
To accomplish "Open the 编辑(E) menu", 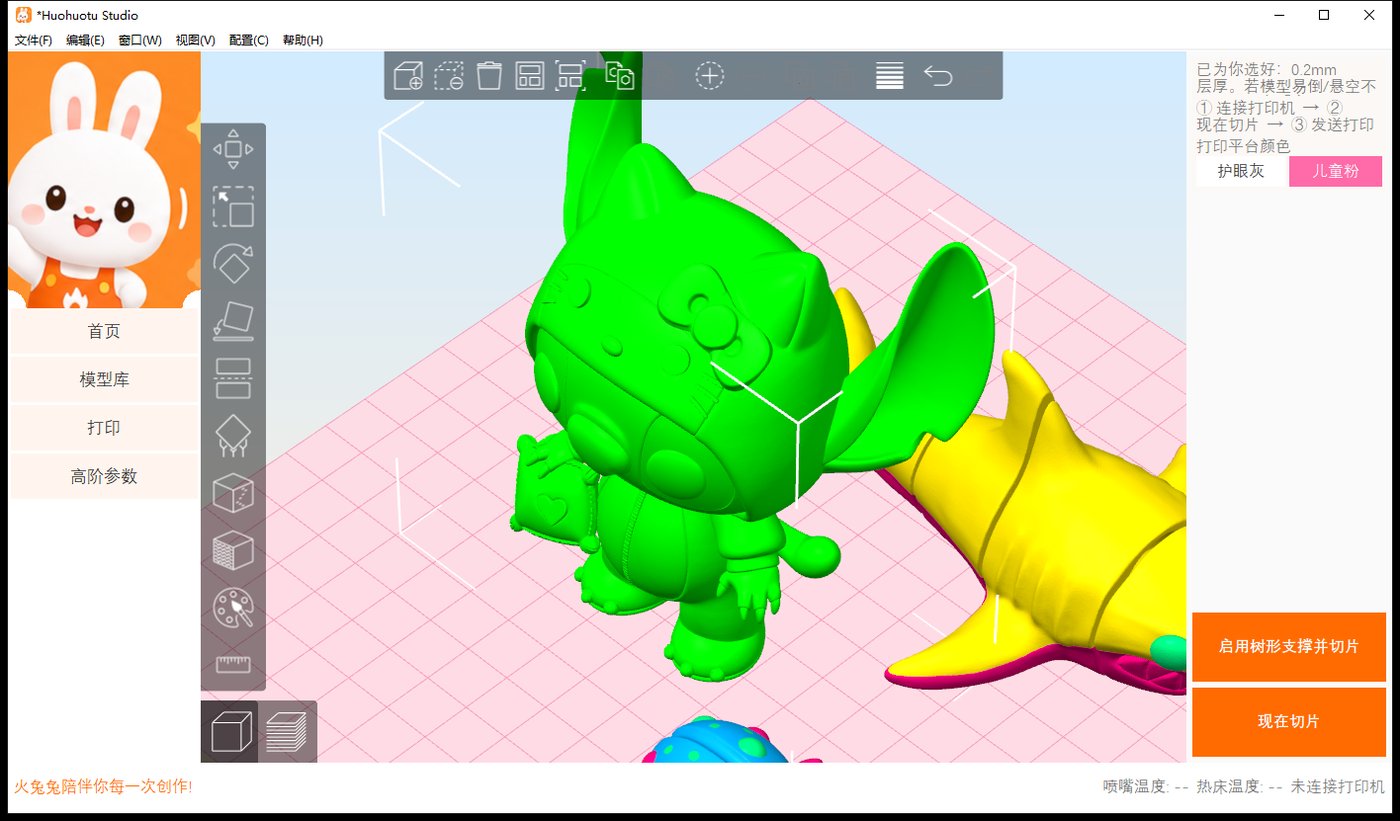I will (85, 40).
